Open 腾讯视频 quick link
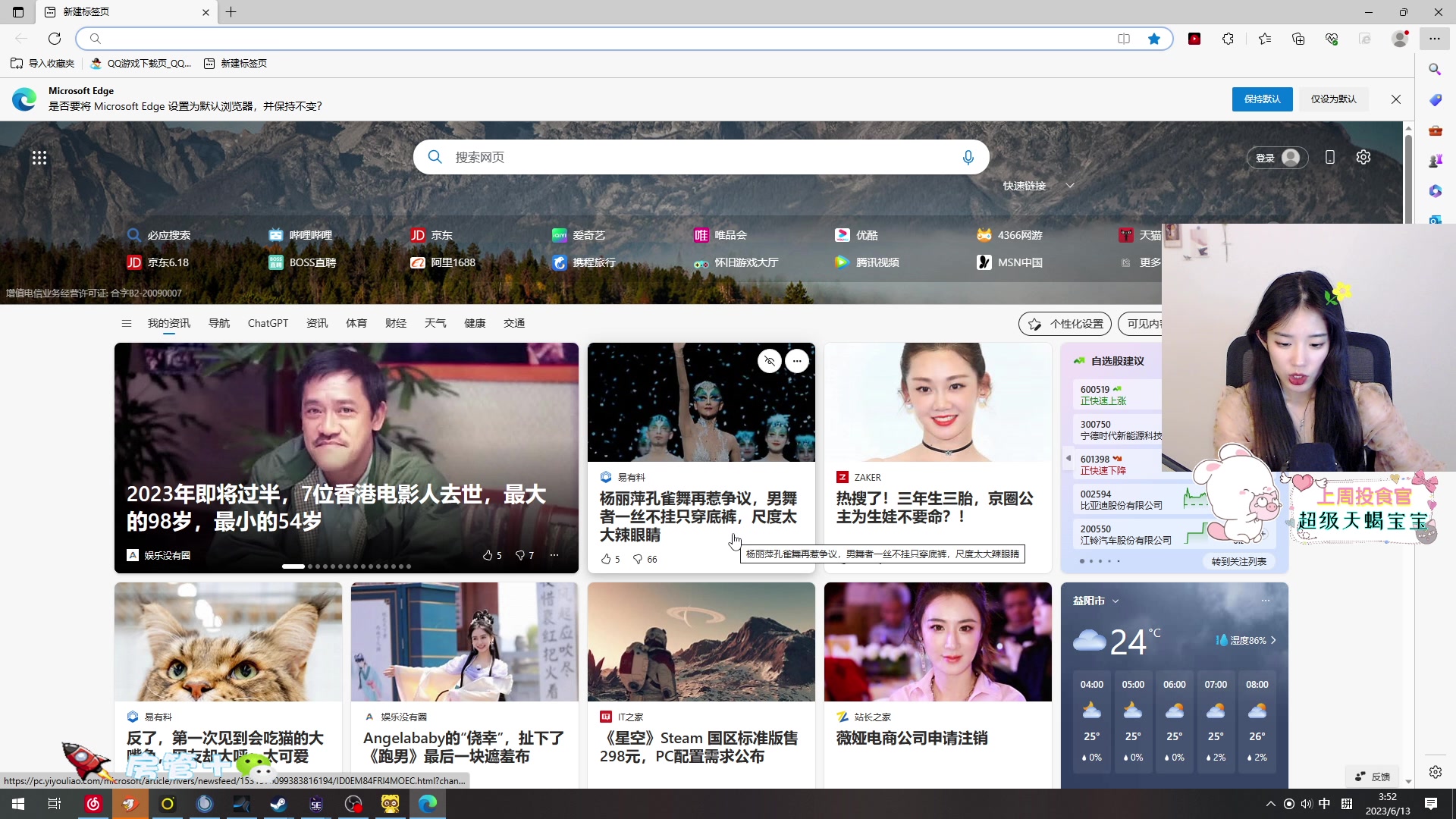The width and height of the screenshot is (1456, 819). click(867, 262)
